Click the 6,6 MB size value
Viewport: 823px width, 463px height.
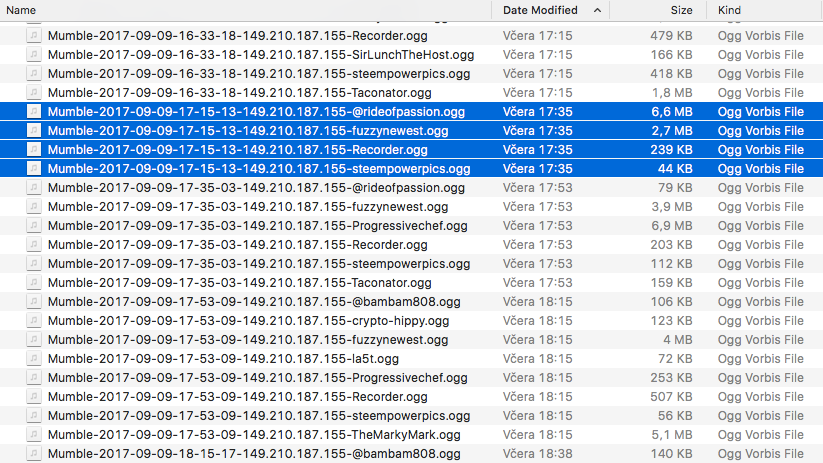click(672, 111)
